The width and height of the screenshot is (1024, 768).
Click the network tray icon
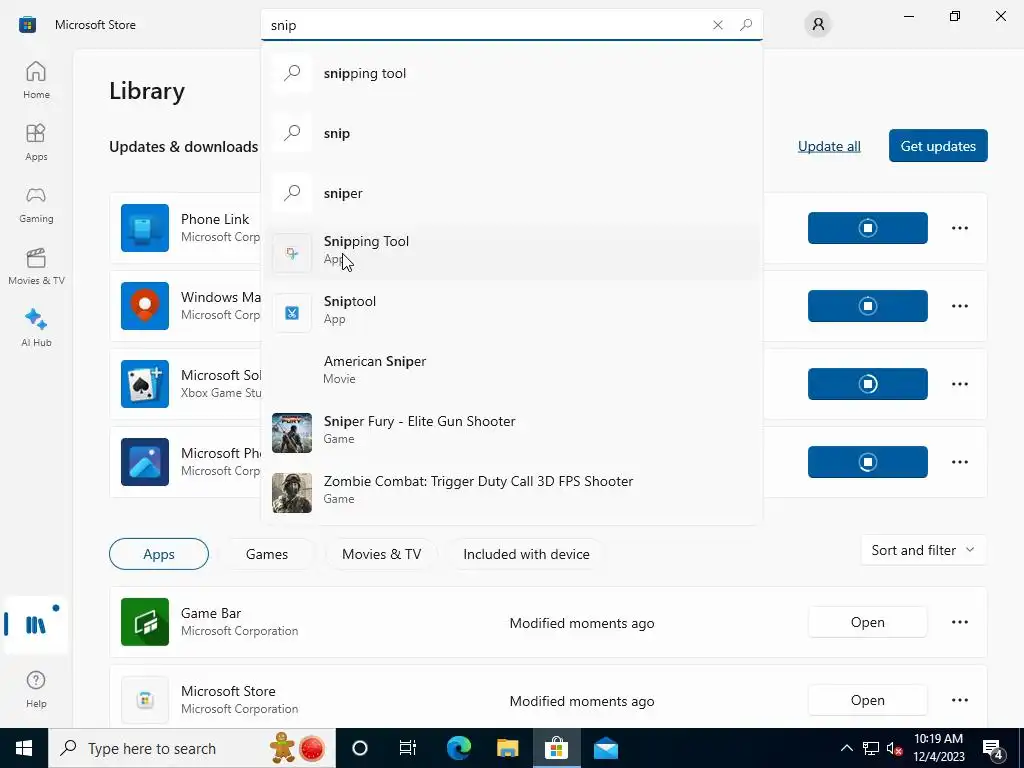(871, 748)
